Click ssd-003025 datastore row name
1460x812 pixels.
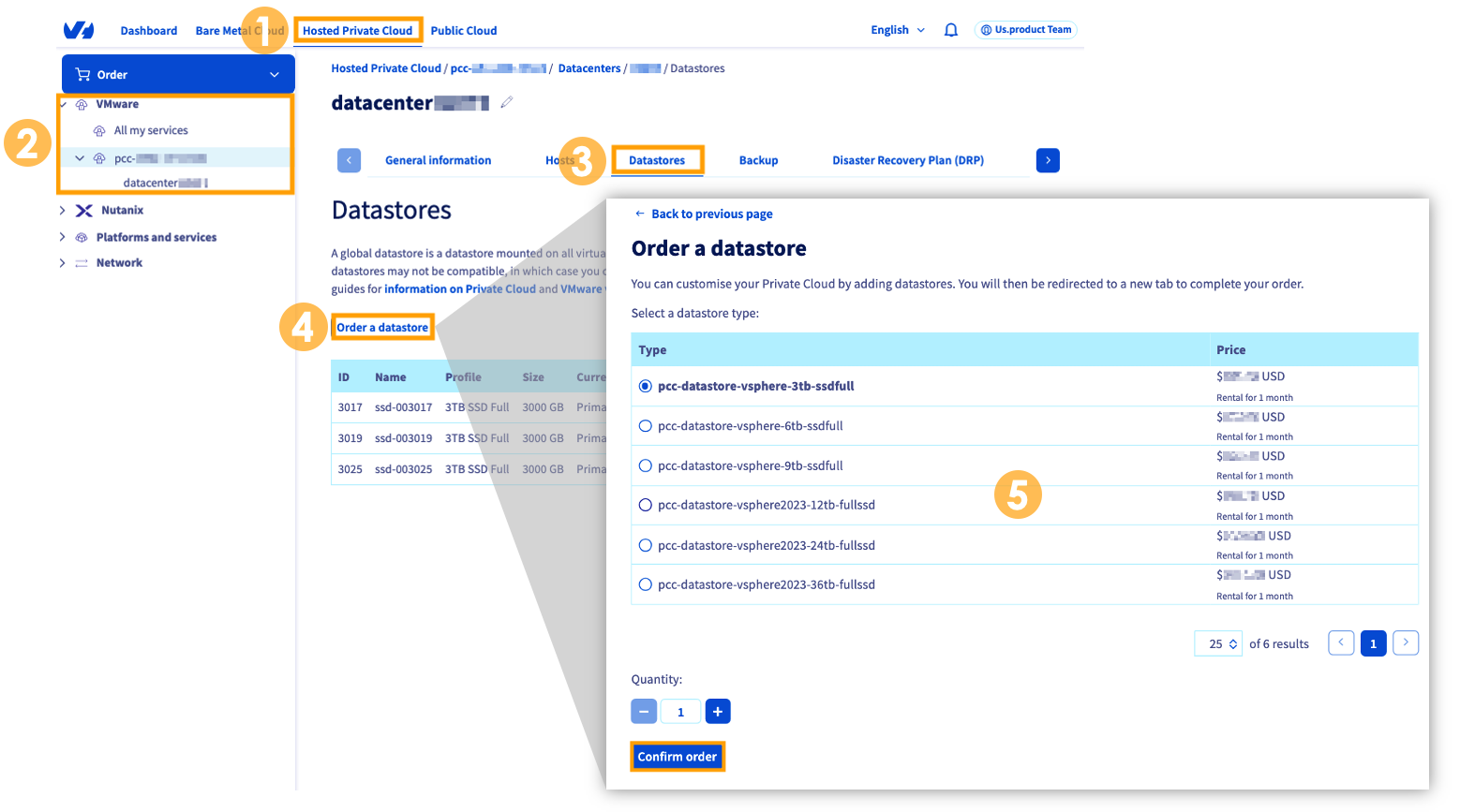coord(404,469)
